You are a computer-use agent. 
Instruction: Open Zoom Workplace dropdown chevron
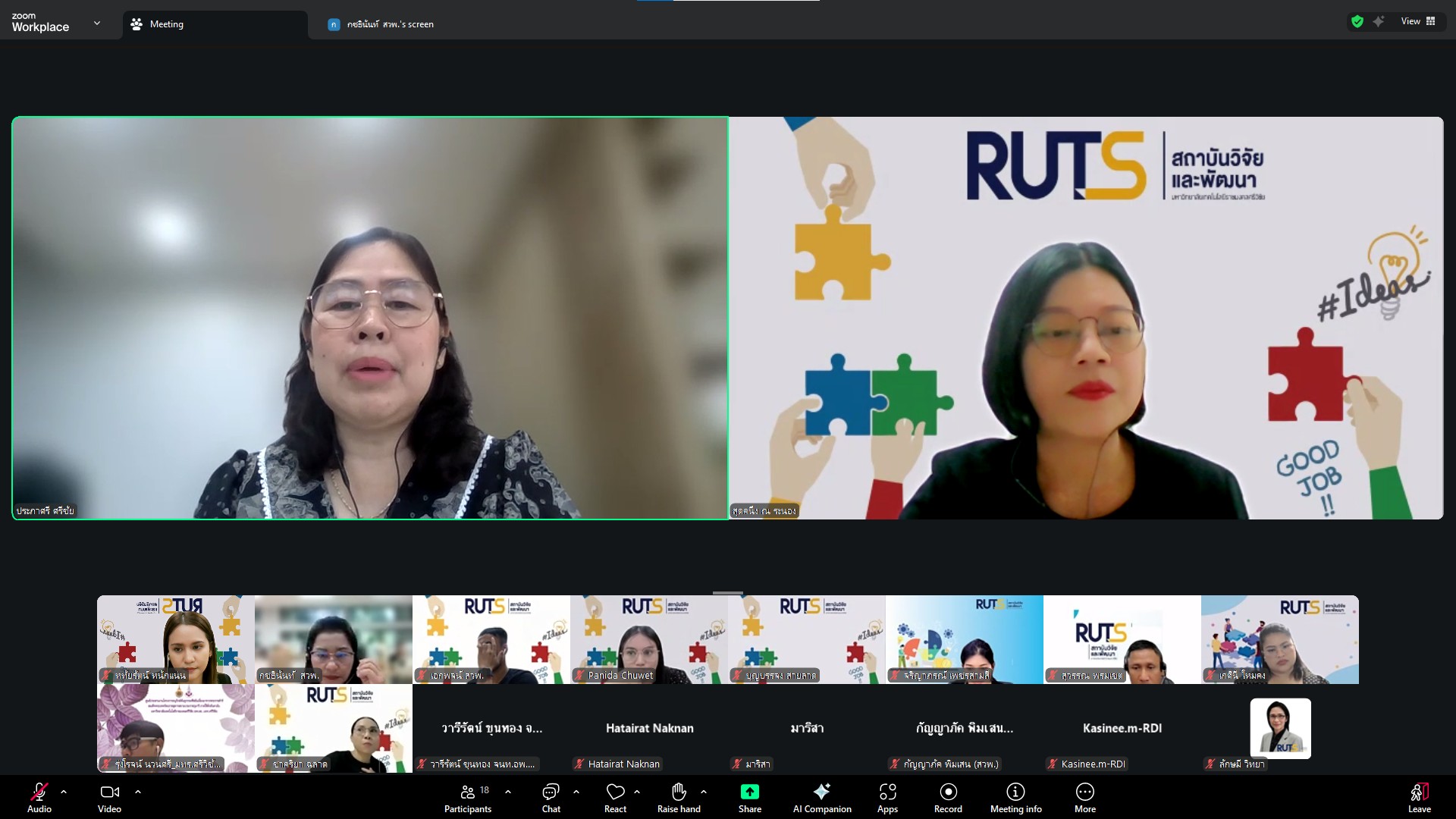97,24
